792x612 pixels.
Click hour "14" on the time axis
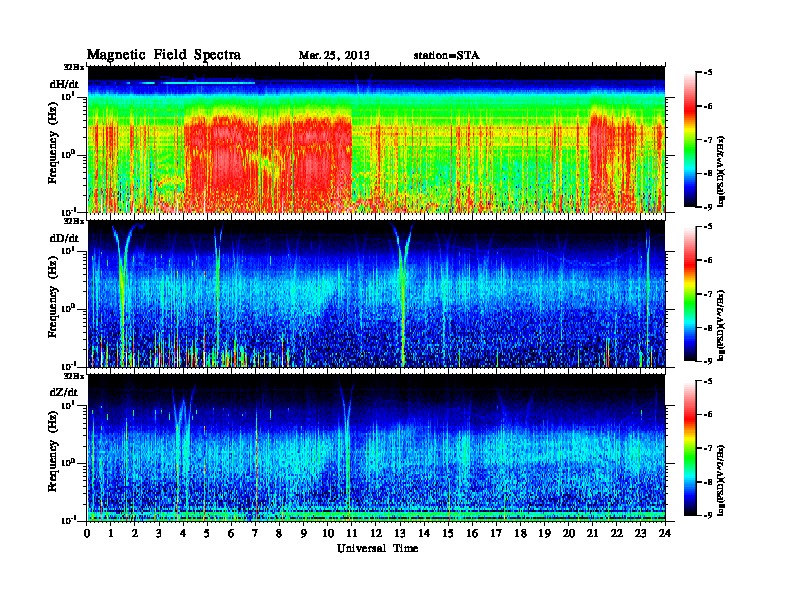pyautogui.click(x=424, y=533)
